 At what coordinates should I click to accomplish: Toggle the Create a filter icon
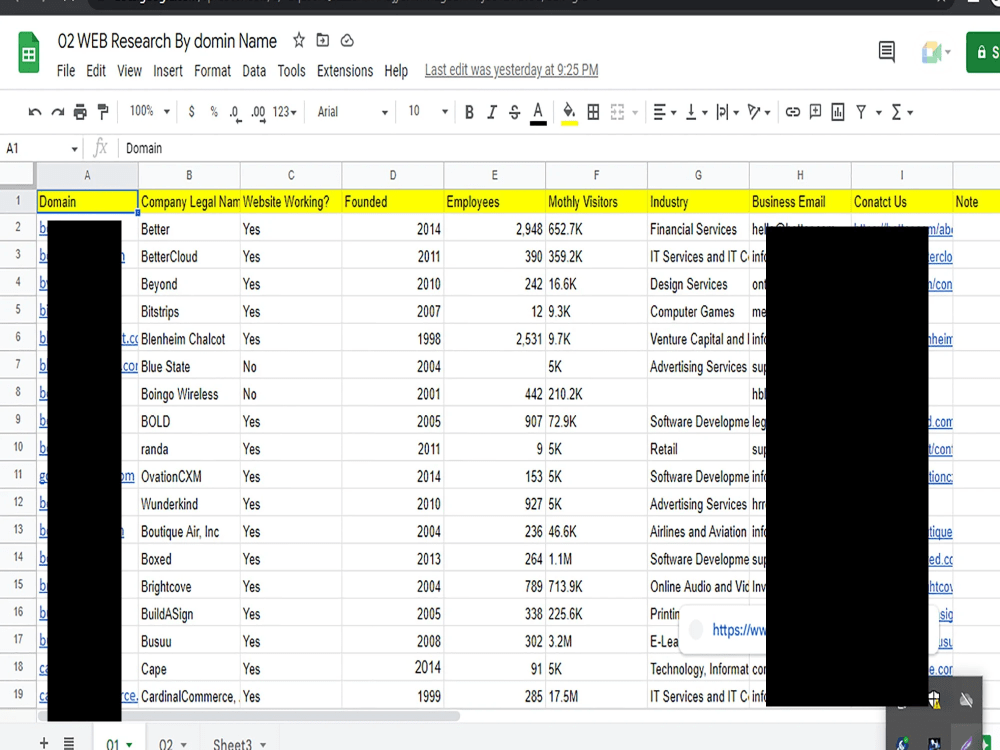[861, 112]
